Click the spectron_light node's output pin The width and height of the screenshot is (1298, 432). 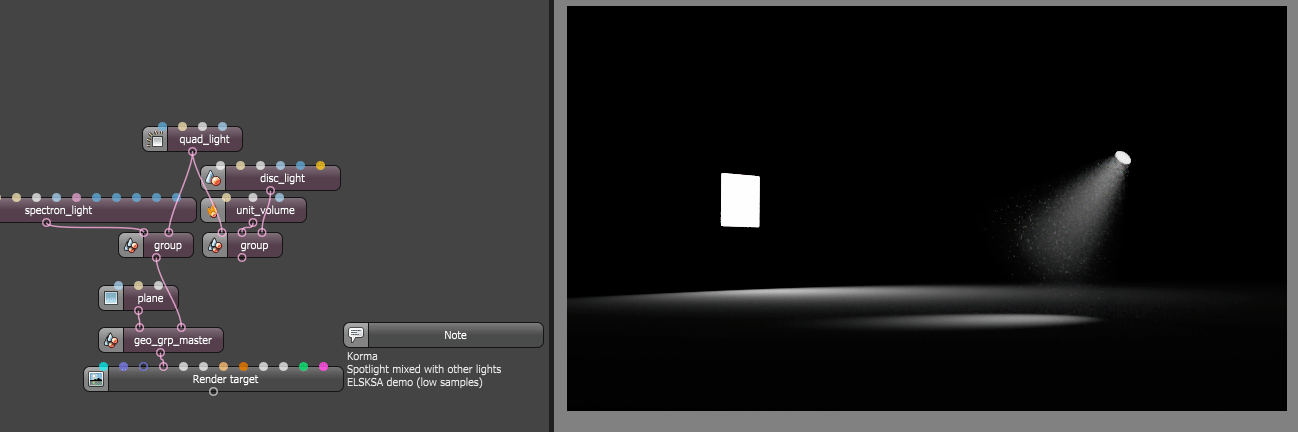pyautogui.click(x=46, y=222)
